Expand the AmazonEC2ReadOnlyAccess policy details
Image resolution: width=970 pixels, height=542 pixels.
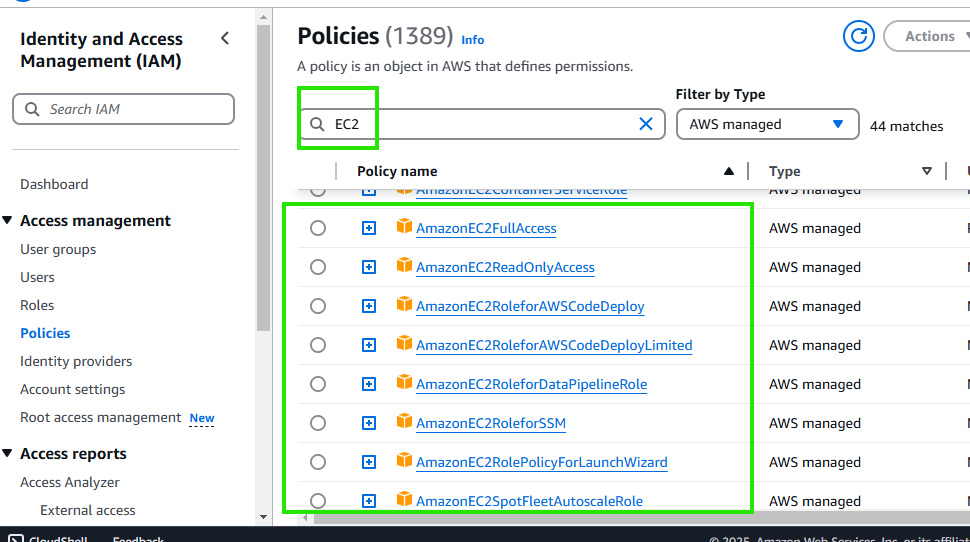(x=369, y=267)
